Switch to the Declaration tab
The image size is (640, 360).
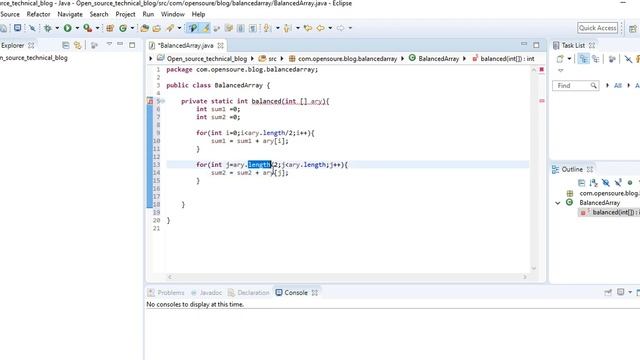249,293
